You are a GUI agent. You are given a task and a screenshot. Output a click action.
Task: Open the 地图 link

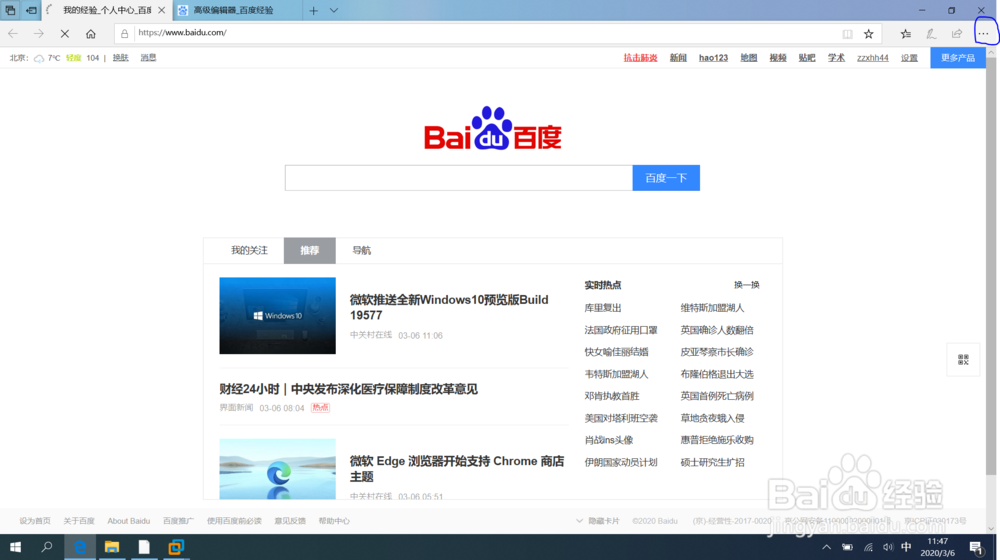point(749,57)
